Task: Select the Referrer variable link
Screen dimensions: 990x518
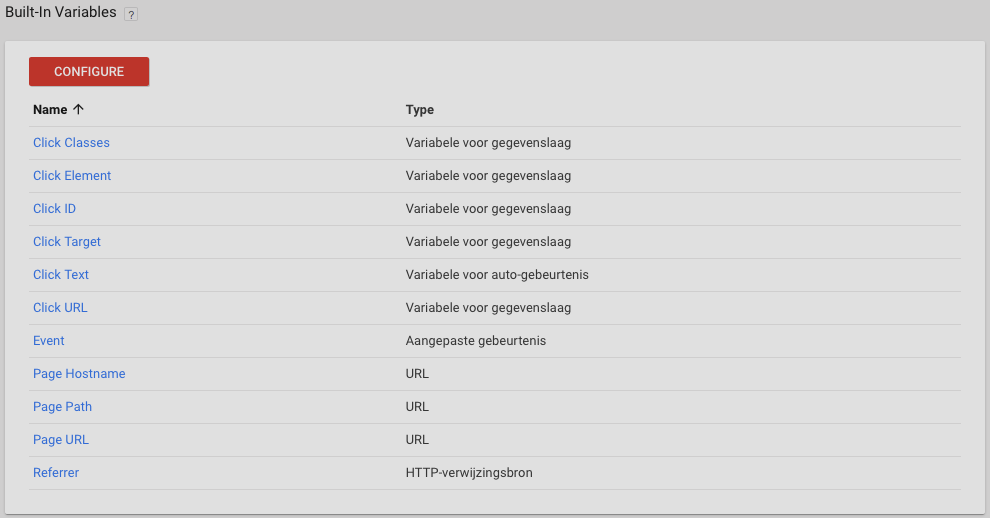Action: pos(56,473)
